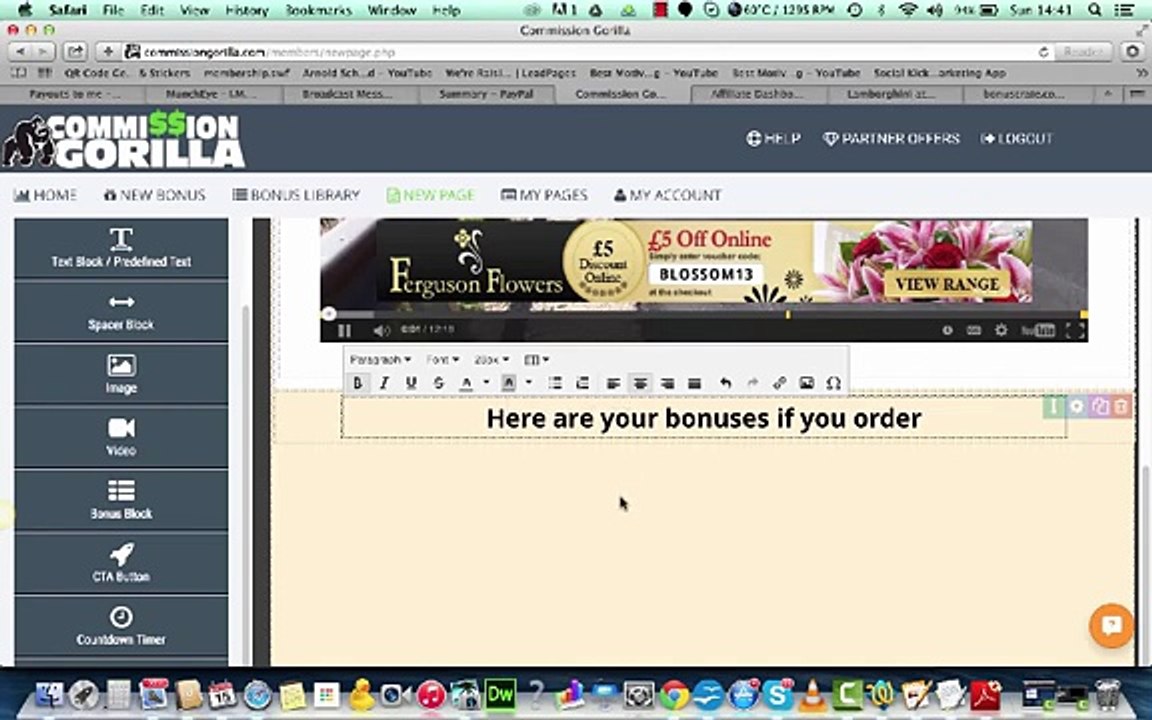The height and width of the screenshot is (720, 1152).
Task: Apply background highlight color button
Action: pyautogui.click(x=508, y=383)
